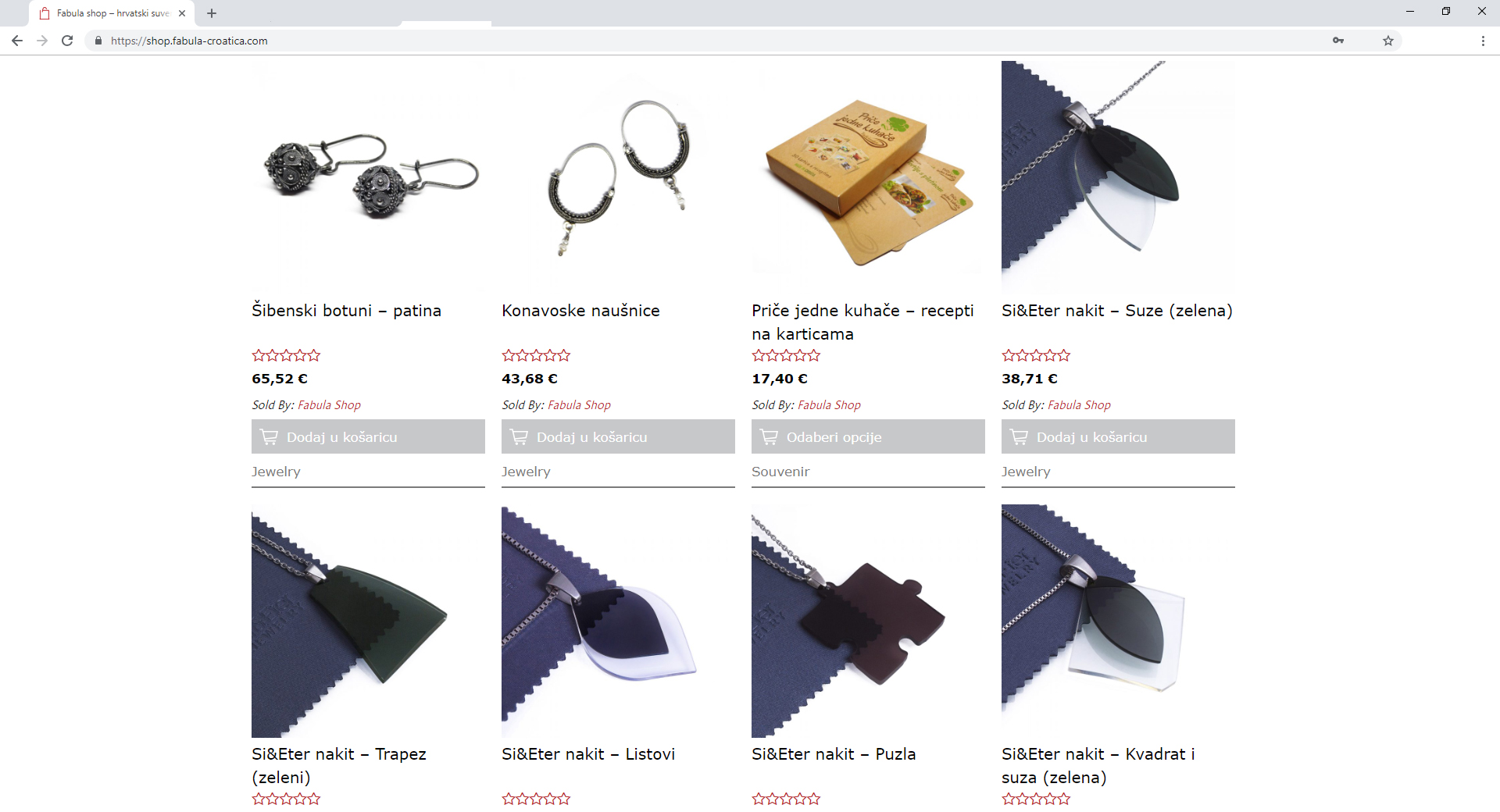
Task: Add Šibenski botuni to cart
Action: (368, 436)
